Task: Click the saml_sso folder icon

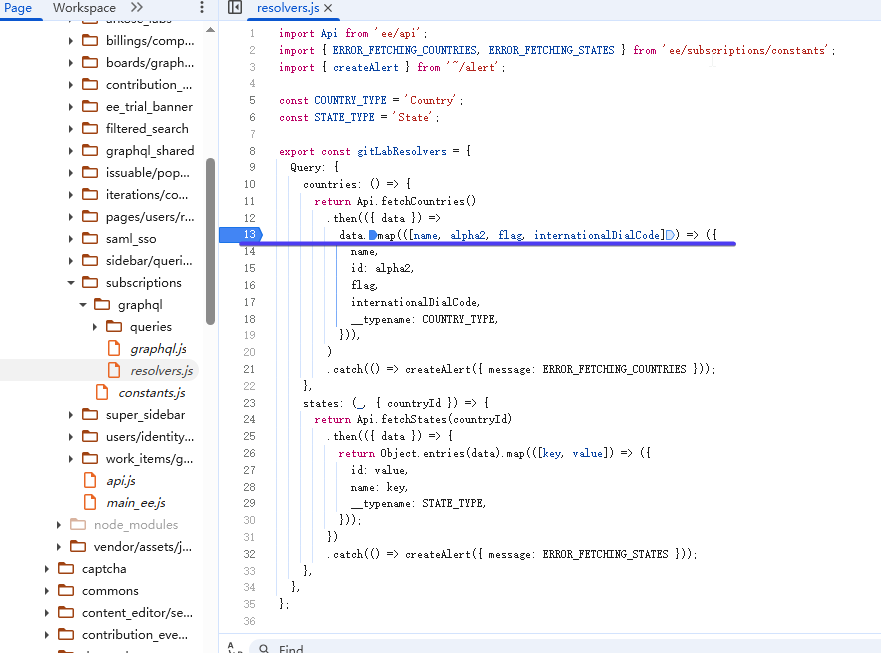Action: [90, 238]
